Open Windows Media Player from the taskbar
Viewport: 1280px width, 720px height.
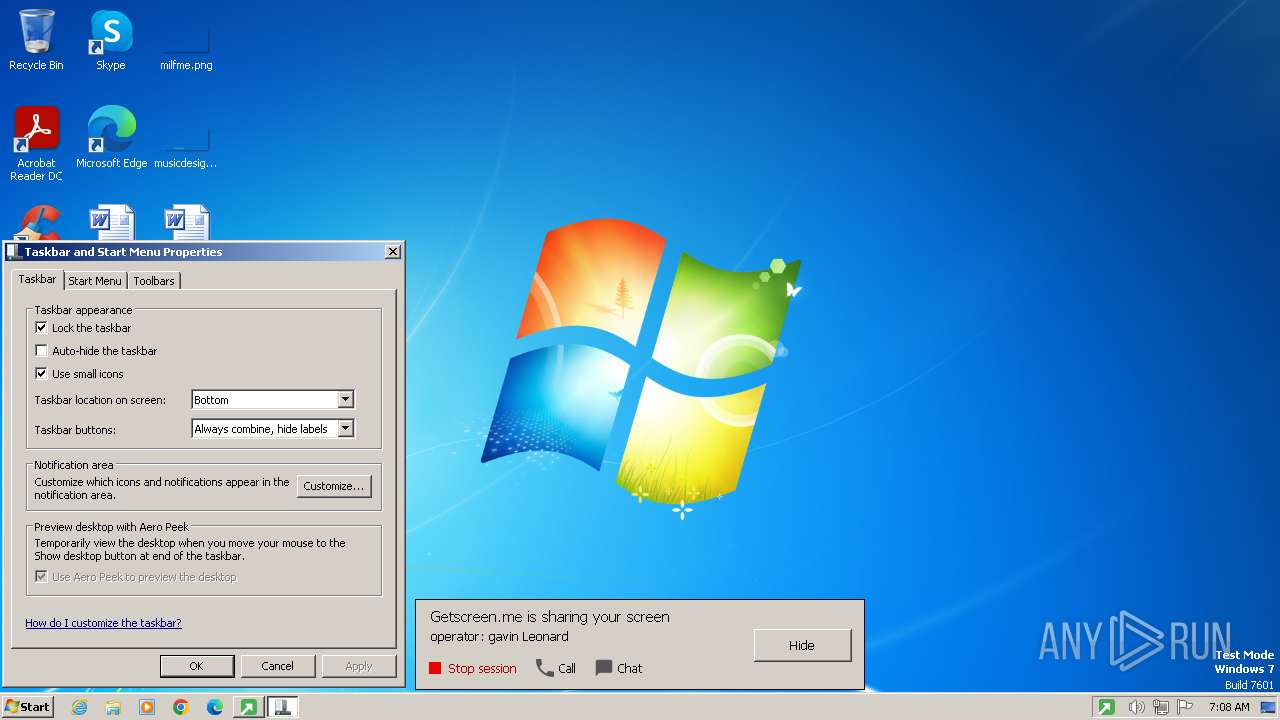tap(147, 707)
